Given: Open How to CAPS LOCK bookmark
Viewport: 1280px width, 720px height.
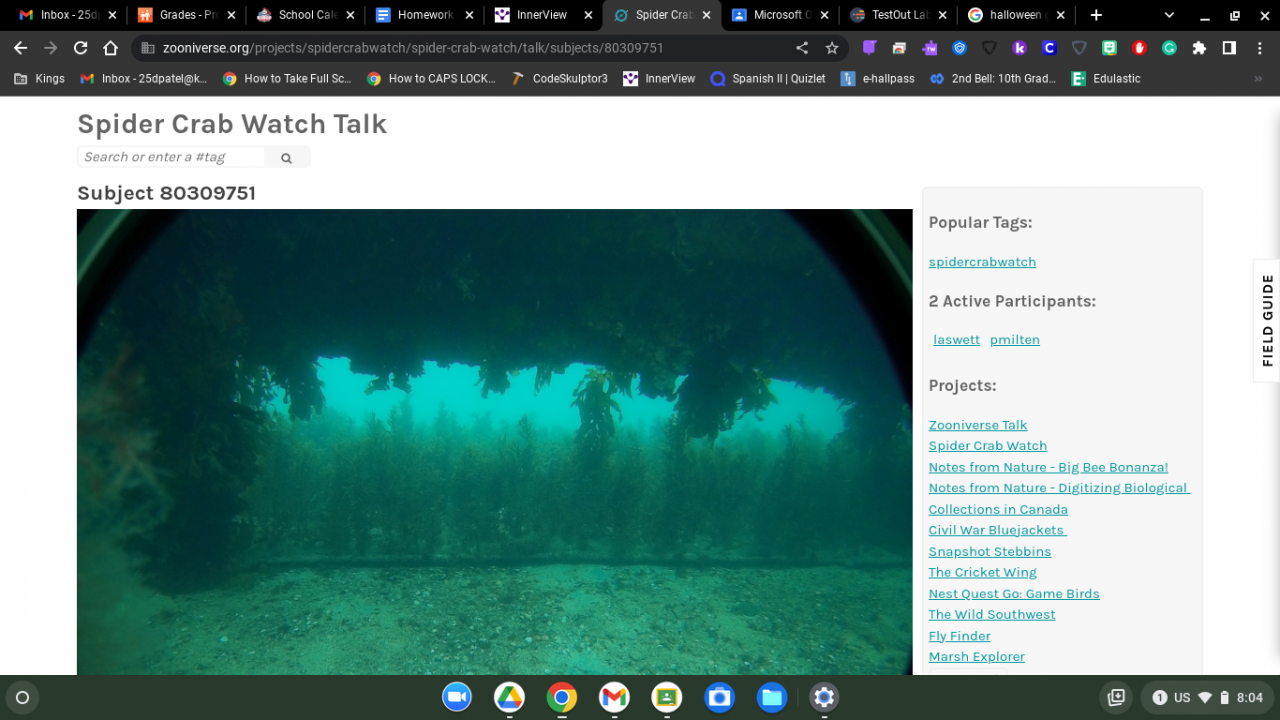Looking at the screenshot, I should [x=431, y=78].
